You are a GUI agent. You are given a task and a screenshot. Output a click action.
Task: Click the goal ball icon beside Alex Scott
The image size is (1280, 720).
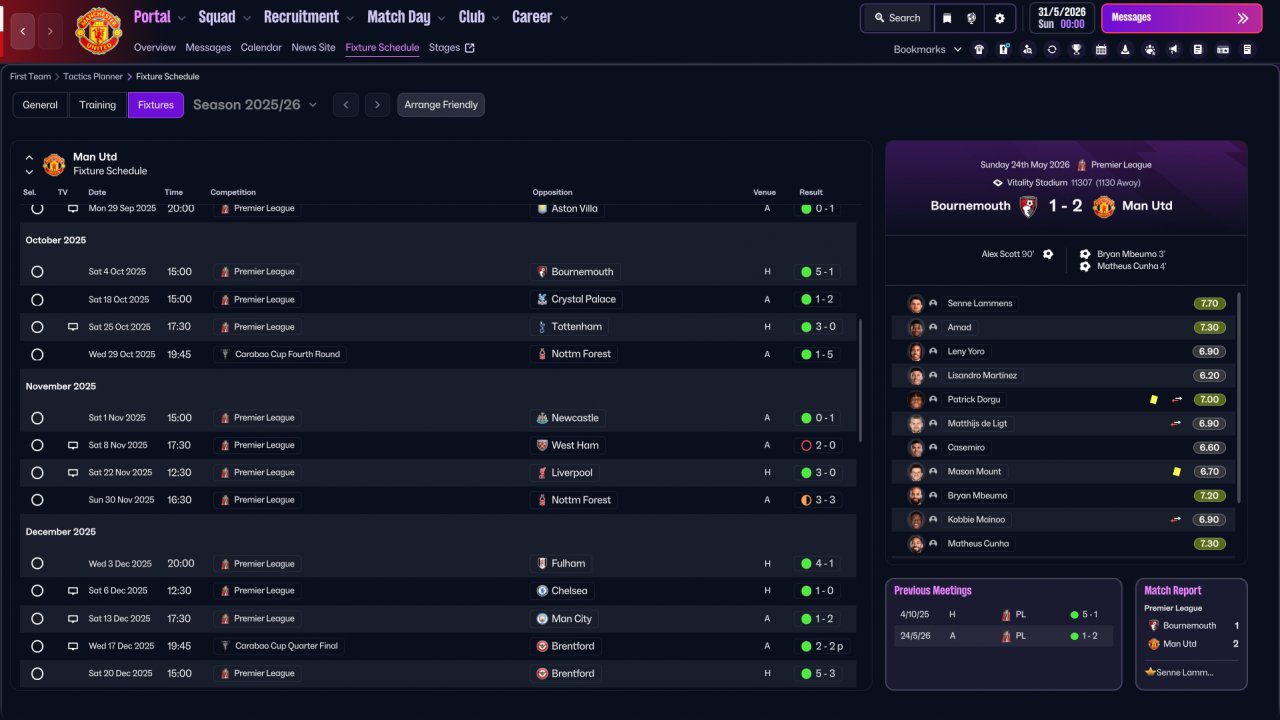[1048, 254]
